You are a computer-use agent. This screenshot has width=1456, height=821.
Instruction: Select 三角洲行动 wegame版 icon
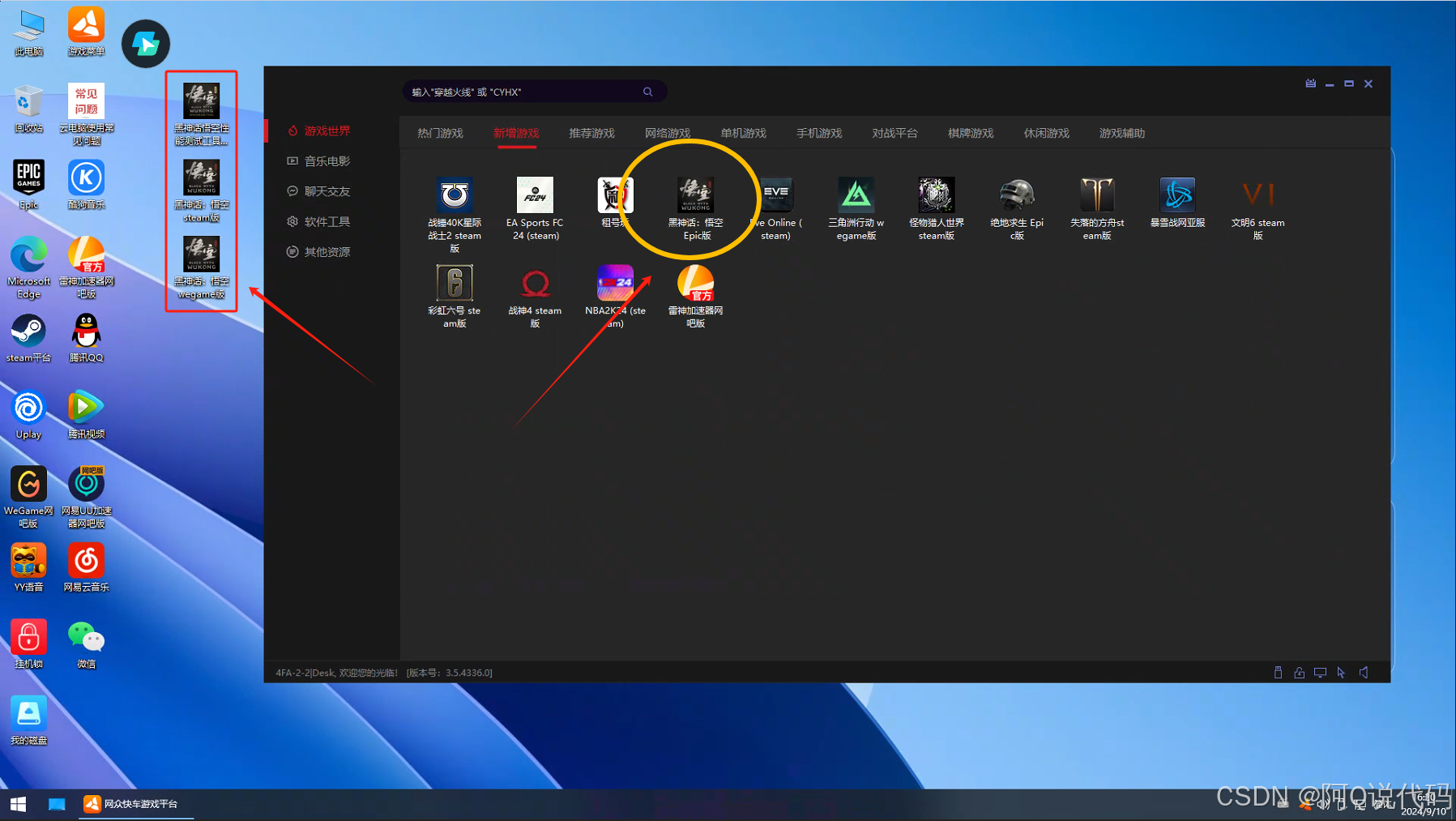pos(856,196)
